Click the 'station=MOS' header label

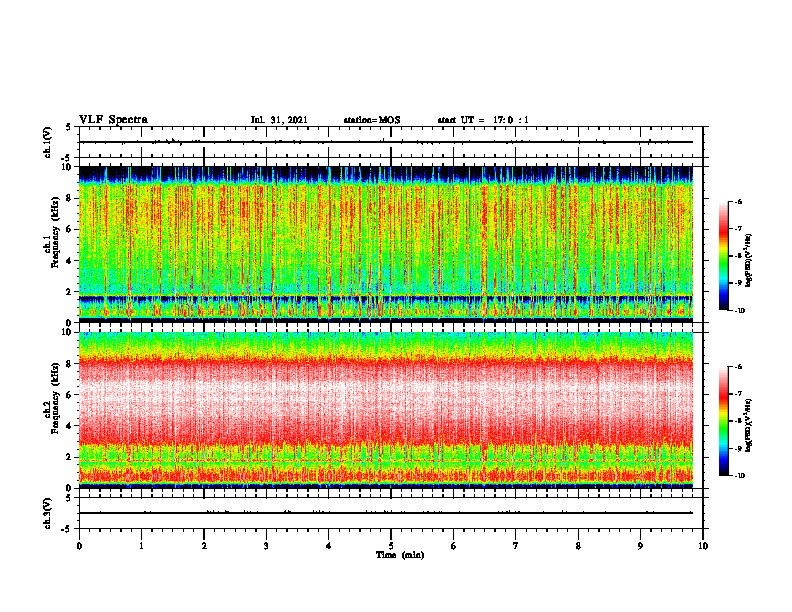pos(372,120)
